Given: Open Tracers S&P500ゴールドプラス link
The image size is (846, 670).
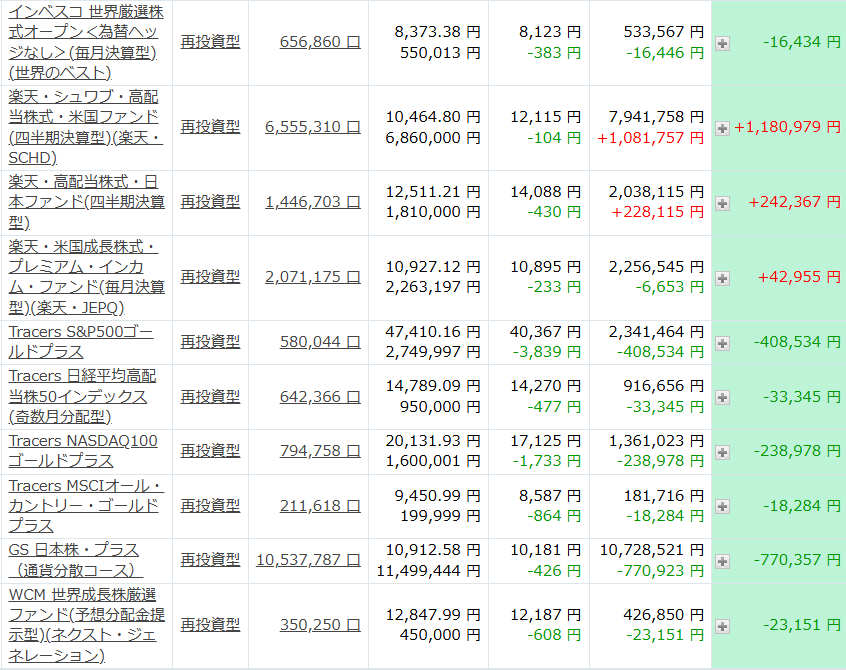Looking at the screenshot, I should (x=81, y=341).
